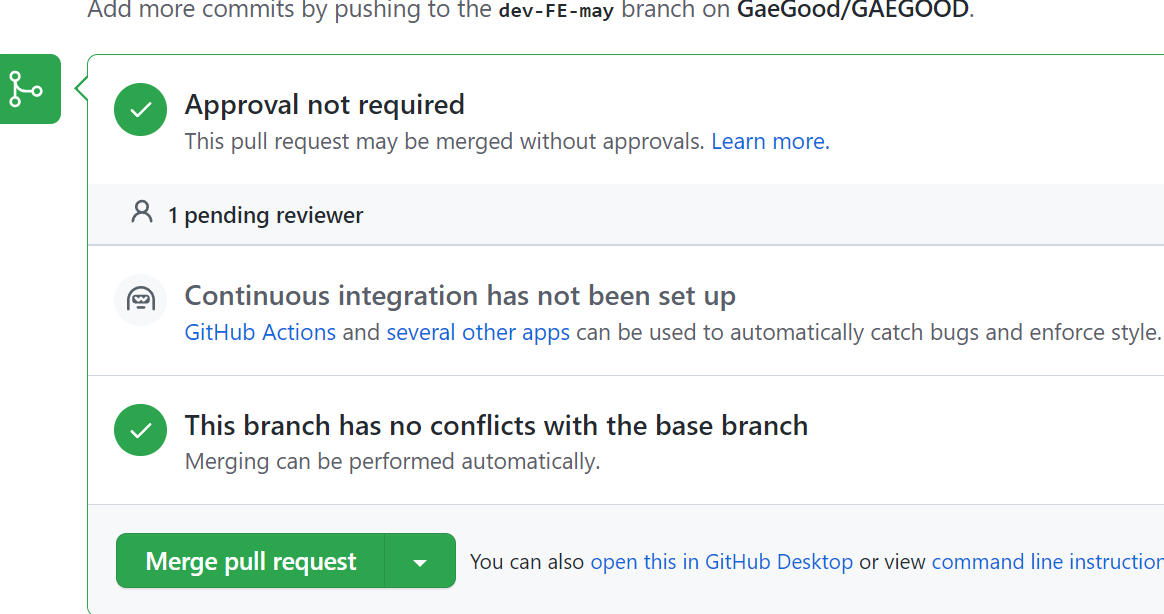Click the GaeGood/GAEGOOD repository name
The width and height of the screenshot is (1164, 614).
tap(852, 10)
